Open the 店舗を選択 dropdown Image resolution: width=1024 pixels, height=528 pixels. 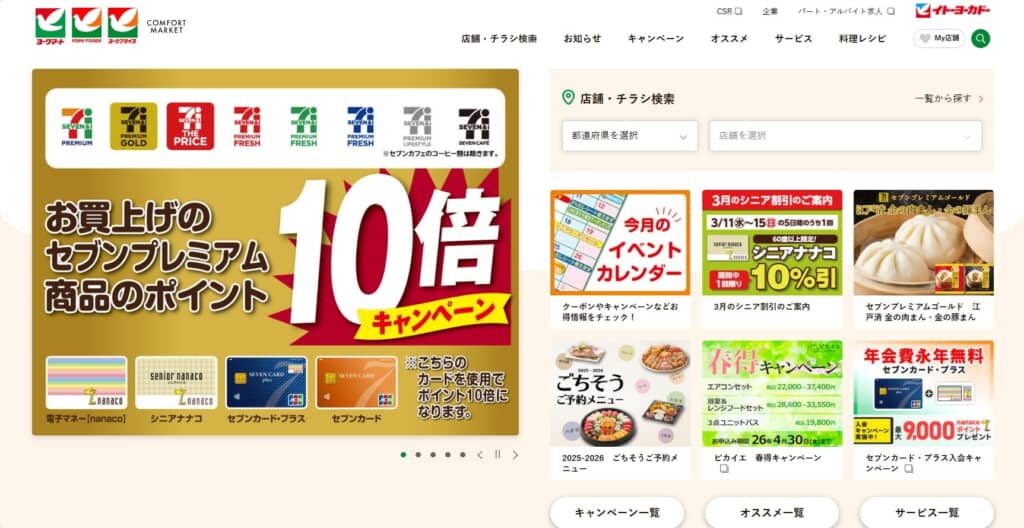pyautogui.click(x=845, y=136)
